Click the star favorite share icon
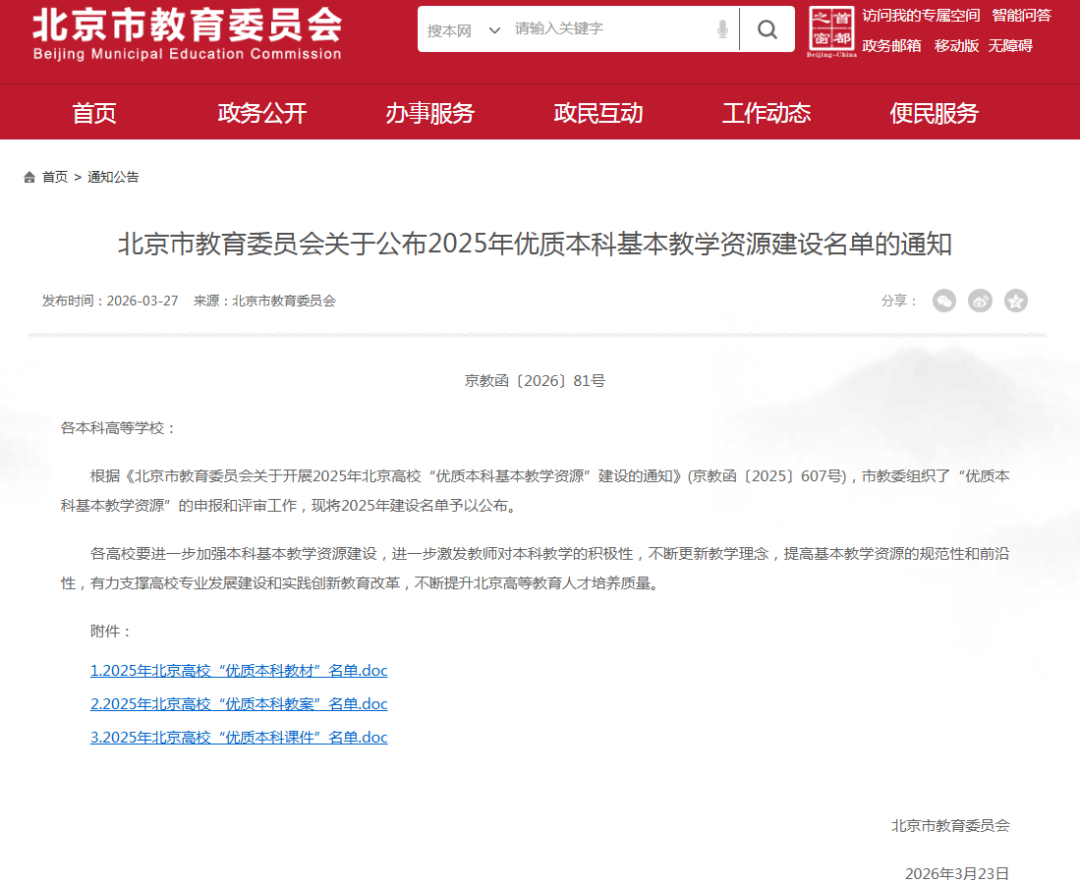1080x883 pixels. tap(1016, 300)
